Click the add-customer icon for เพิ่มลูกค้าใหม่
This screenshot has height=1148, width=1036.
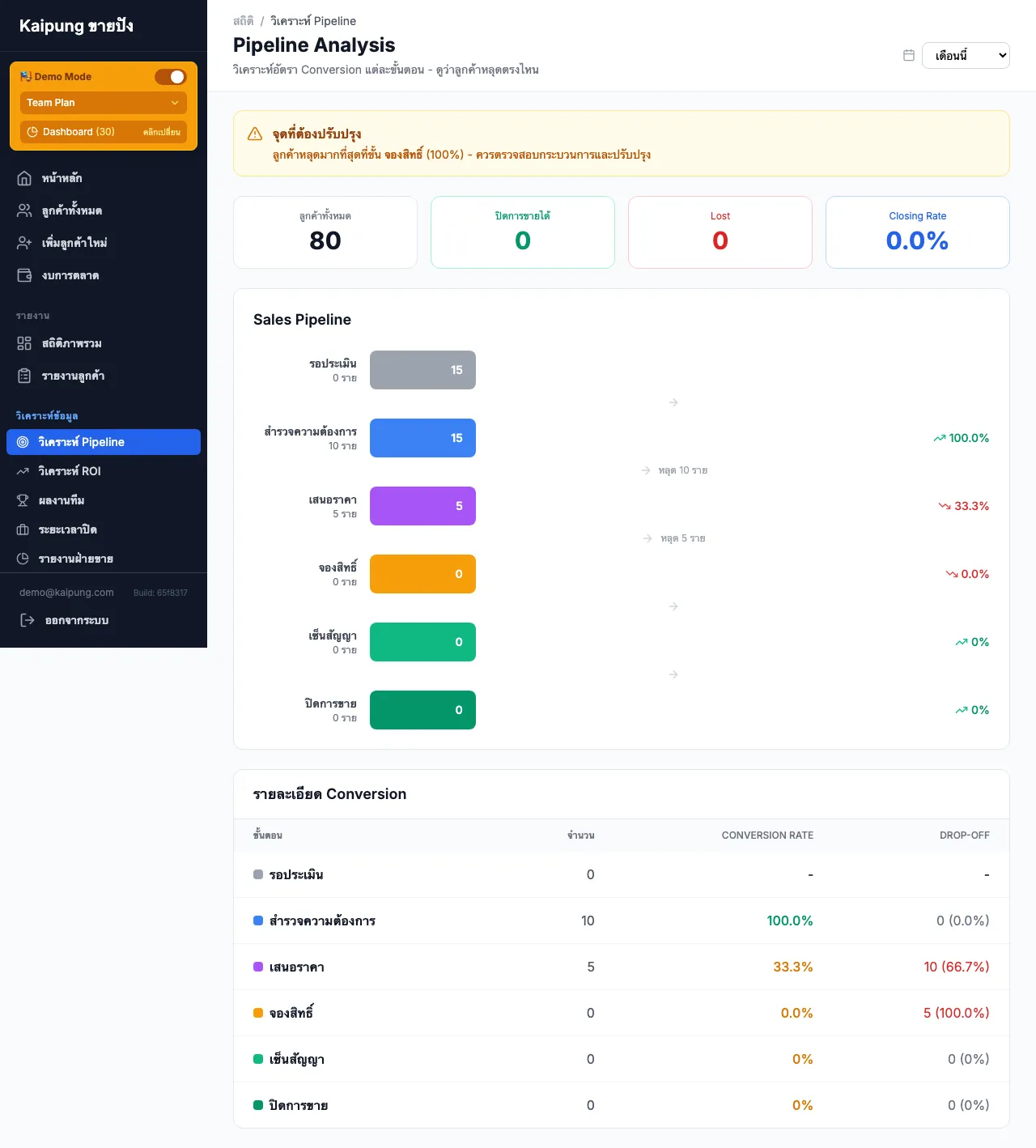(23, 242)
